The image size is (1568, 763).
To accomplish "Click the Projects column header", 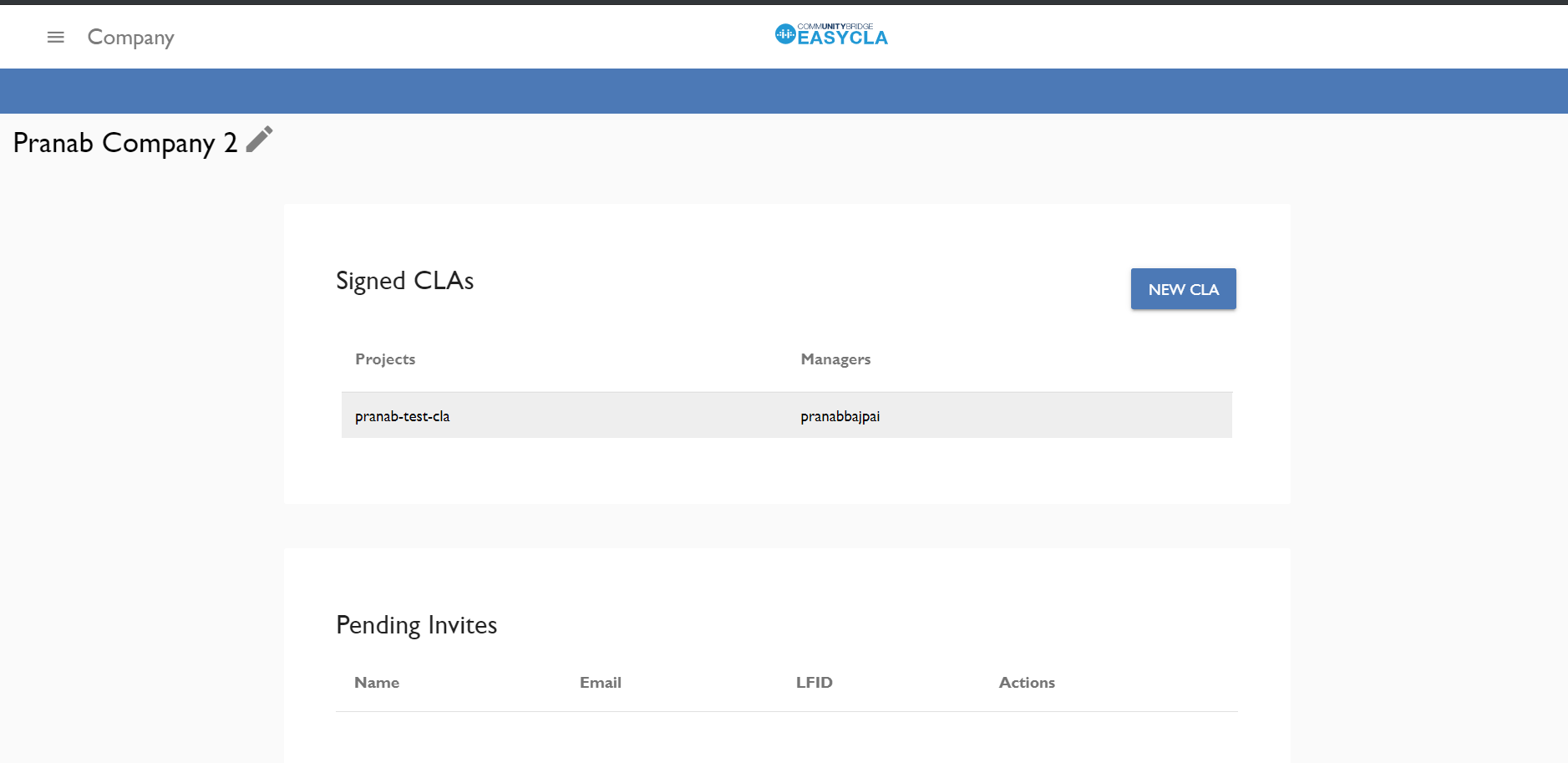I will [385, 359].
